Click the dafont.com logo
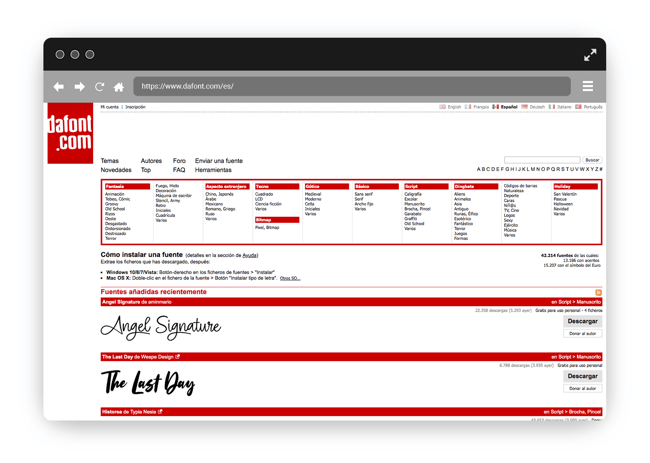The image size is (650, 463). [70, 133]
